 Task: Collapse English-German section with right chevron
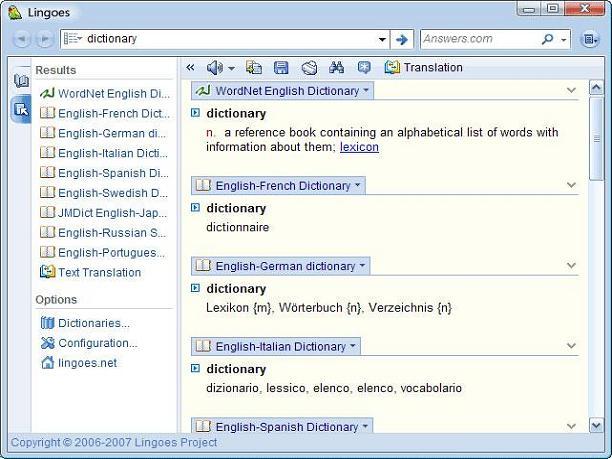[571, 266]
